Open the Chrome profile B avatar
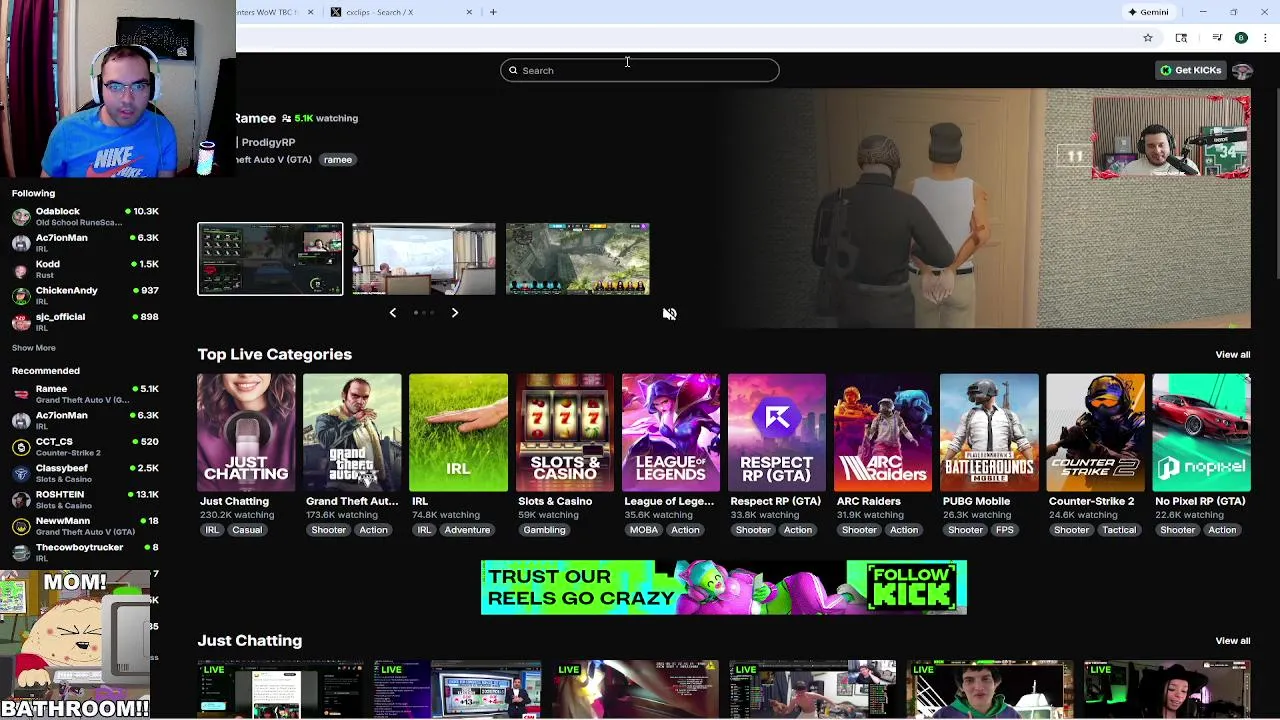 [x=1241, y=38]
